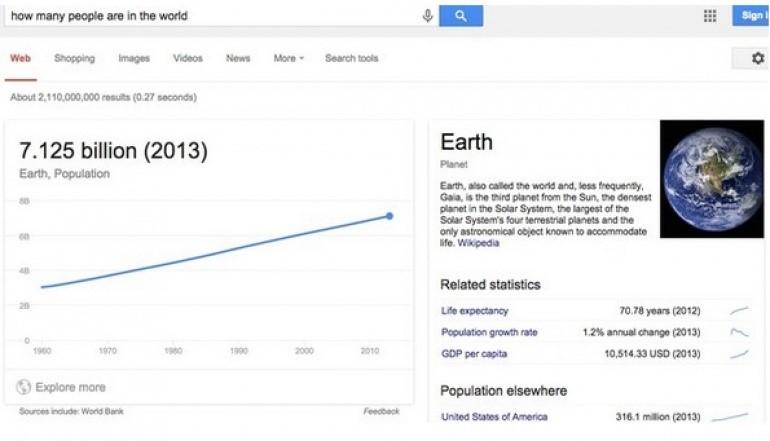Open the Wikipedia link for Earth

[478, 243]
